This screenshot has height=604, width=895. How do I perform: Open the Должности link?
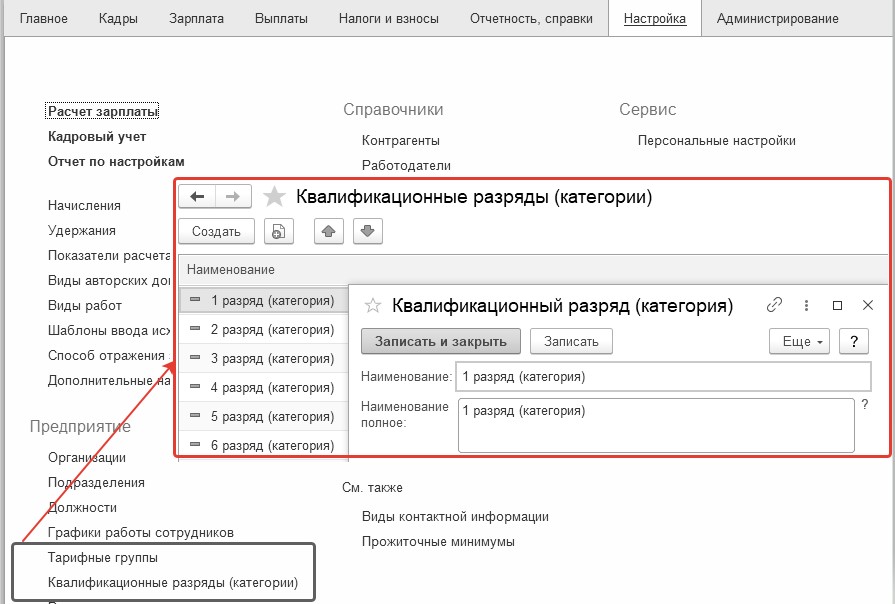coord(83,508)
